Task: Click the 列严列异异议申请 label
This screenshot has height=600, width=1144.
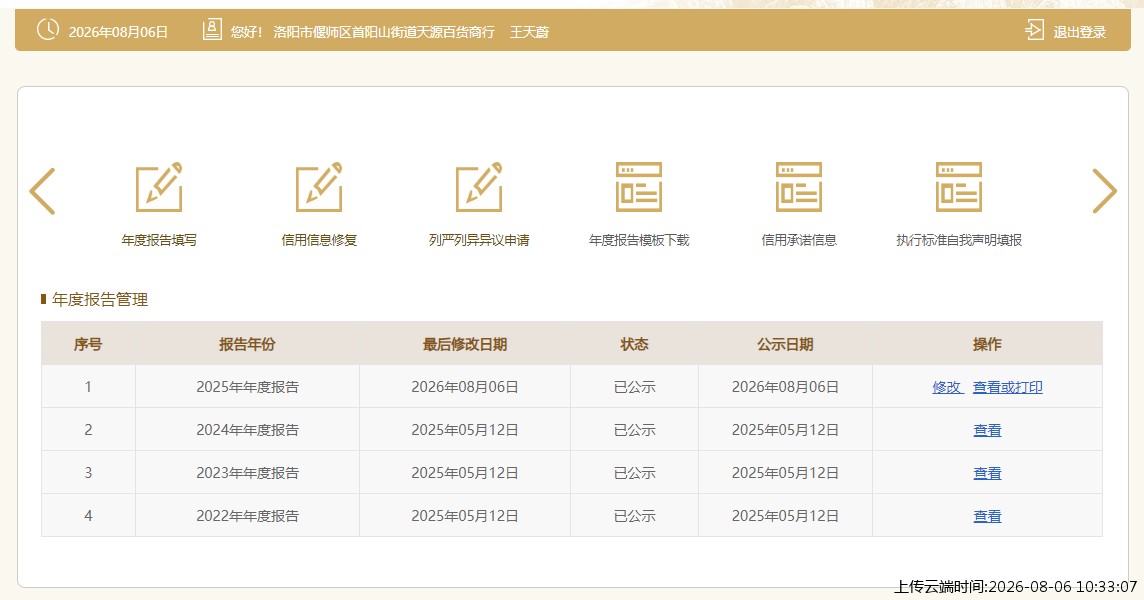Action: [x=479, y=240]
